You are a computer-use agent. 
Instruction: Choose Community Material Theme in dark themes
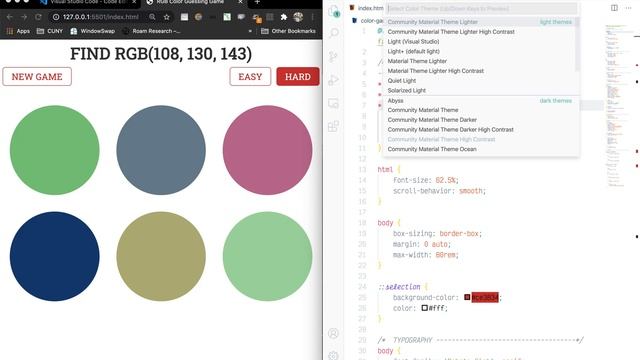[480, 110]
